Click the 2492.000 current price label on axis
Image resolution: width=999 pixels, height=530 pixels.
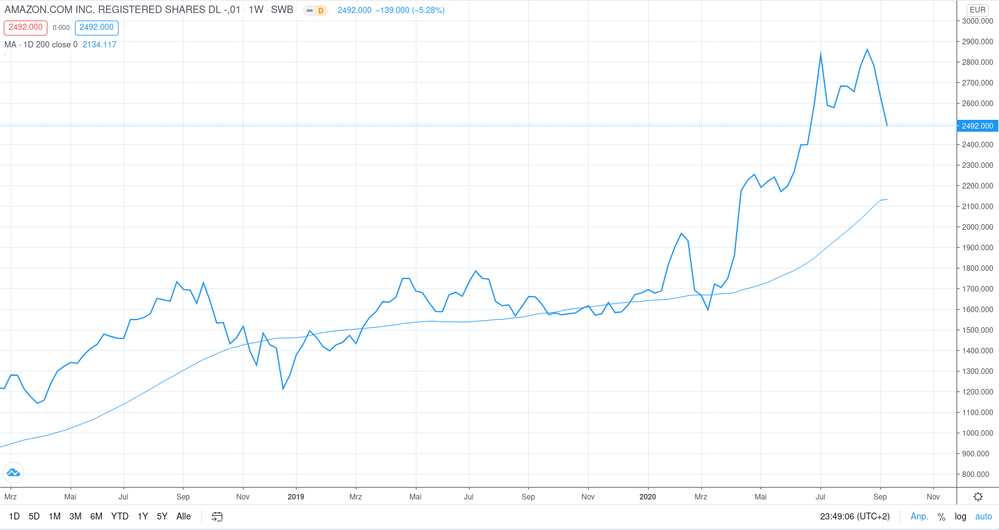tap(976, 126)
